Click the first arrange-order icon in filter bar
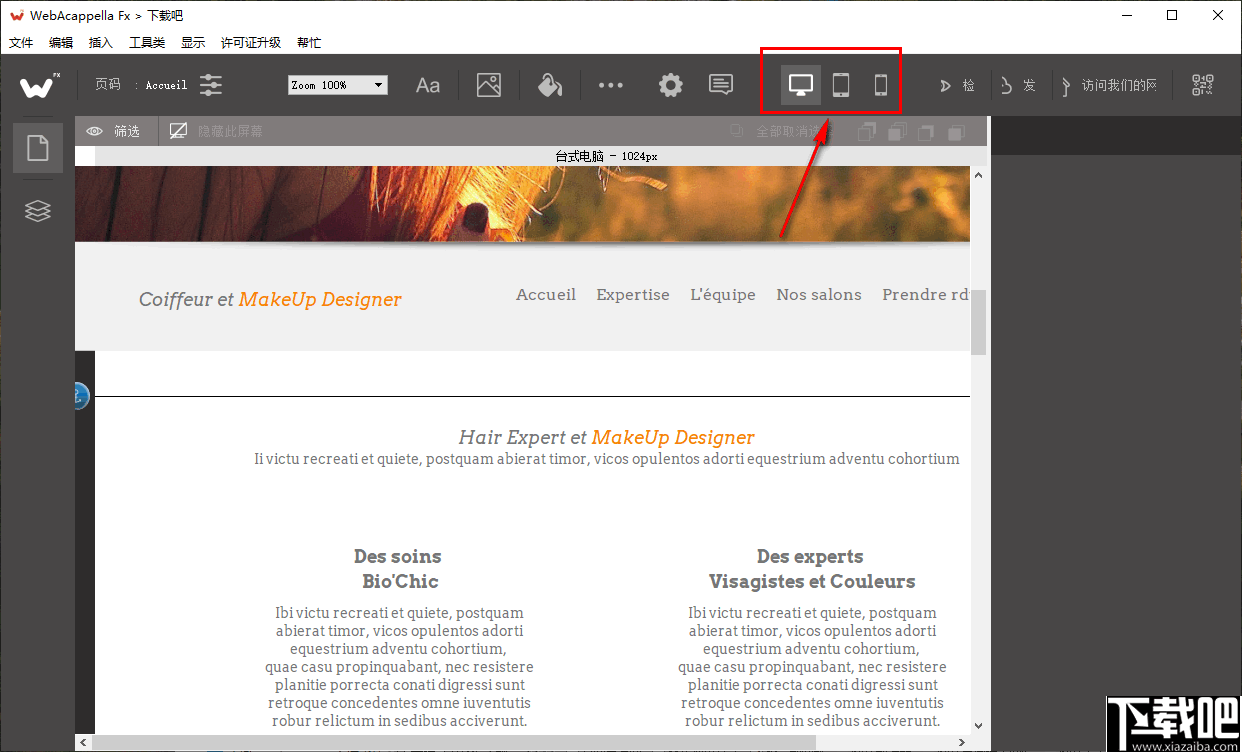Viewport: 1242px width, 752px height. tap(867, 131)
